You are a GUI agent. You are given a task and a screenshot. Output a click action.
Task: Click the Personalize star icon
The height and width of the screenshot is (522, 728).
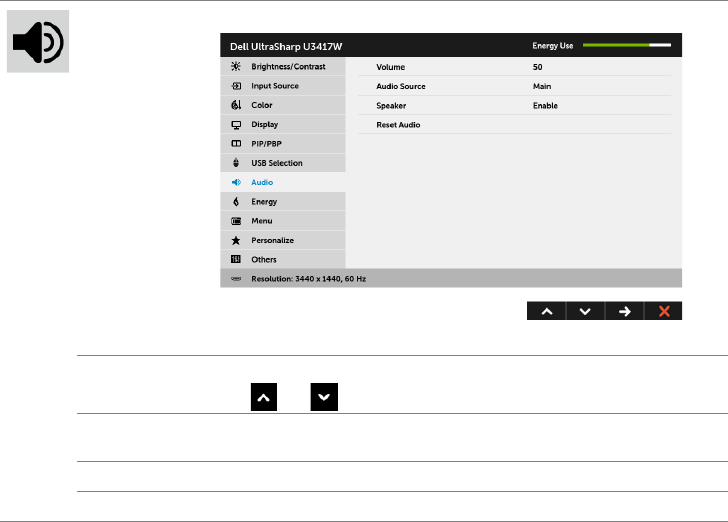pos(236,240)
